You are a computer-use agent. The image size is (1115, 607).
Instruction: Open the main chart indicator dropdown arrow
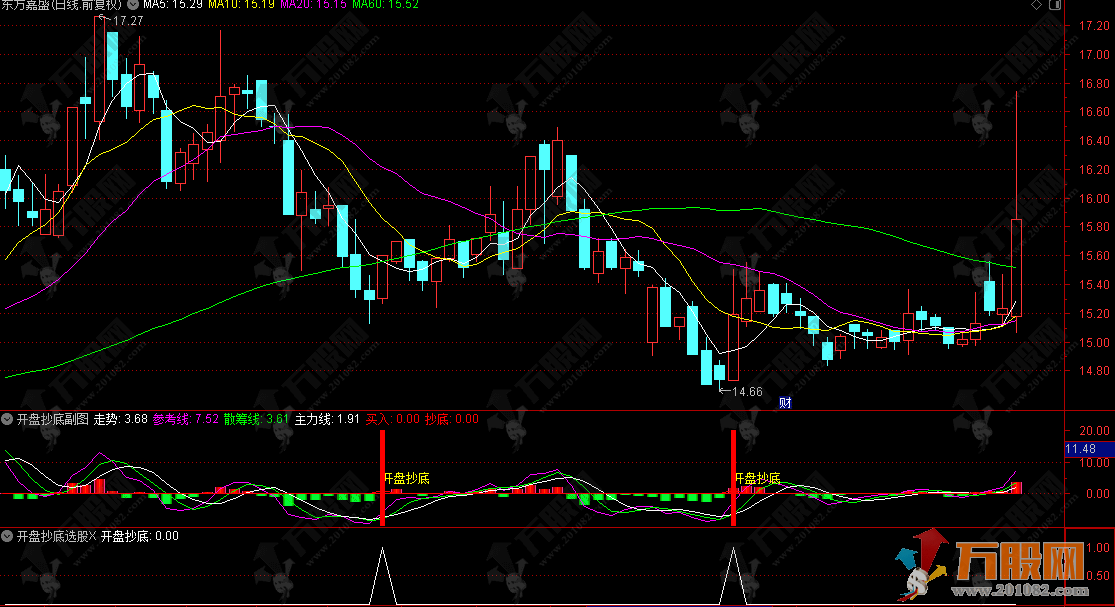133,4
